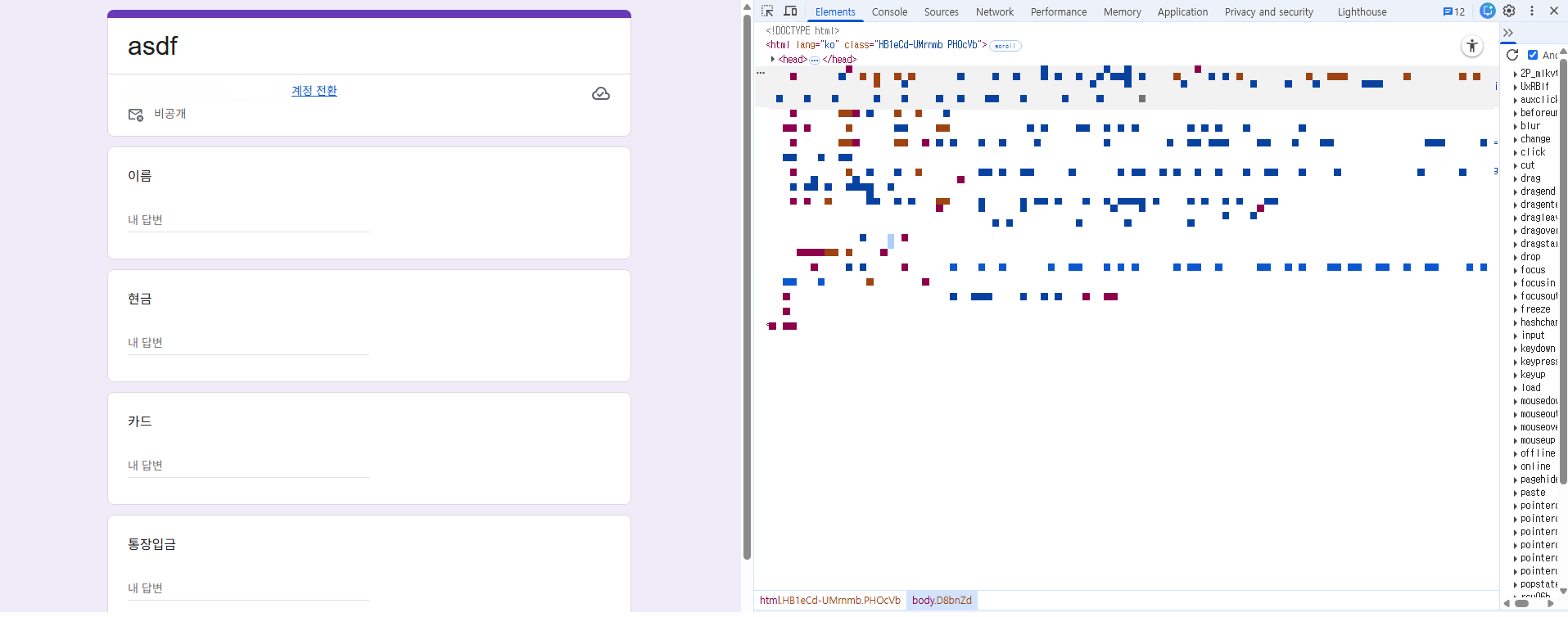The image size is (1568, 617).
Task: Toggle the device toolbar icon
Action: pyautogui.click(x=790, y=11)
